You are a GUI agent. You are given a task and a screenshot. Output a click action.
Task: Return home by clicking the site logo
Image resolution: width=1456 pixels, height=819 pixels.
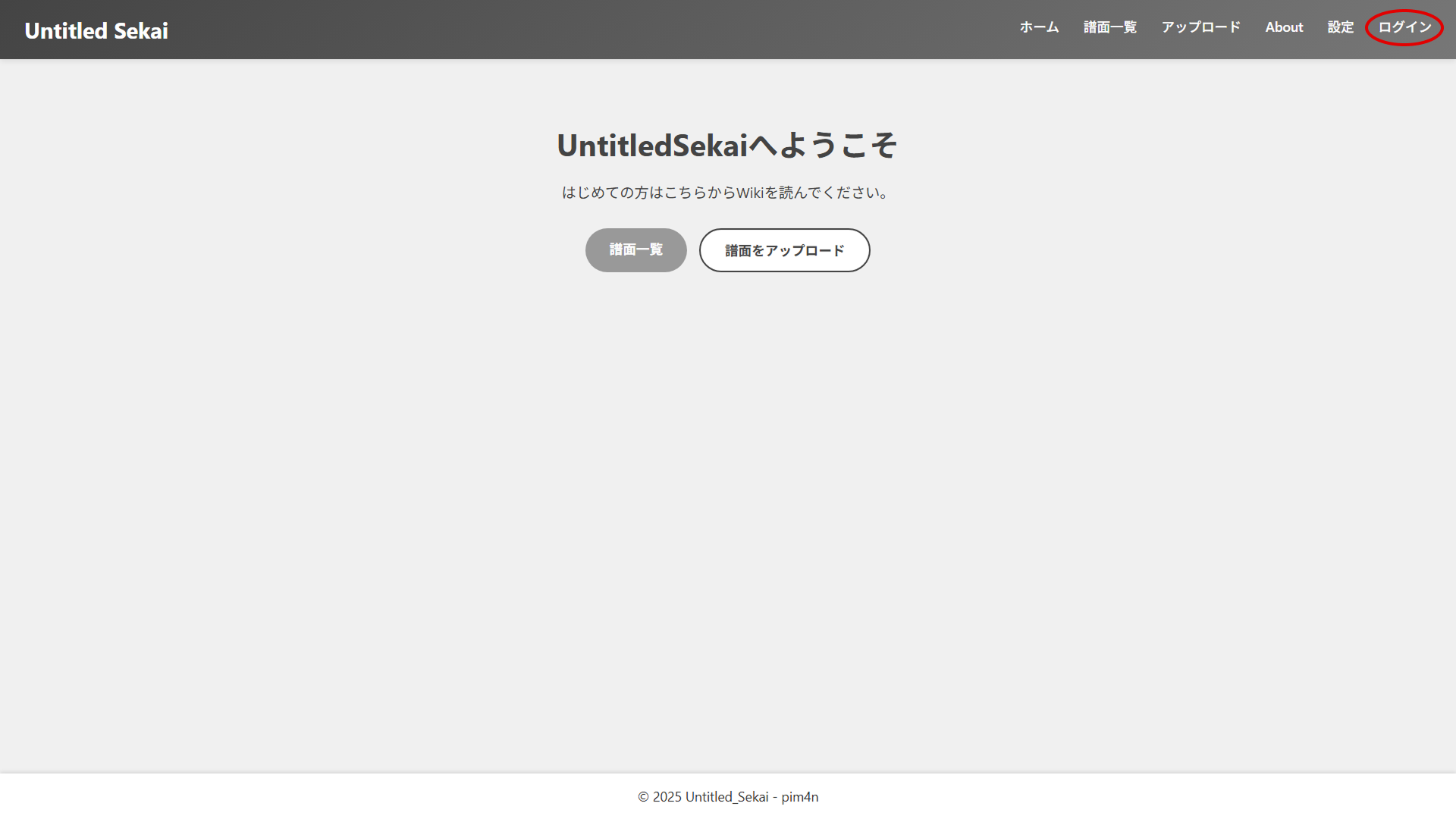point(96,30)
